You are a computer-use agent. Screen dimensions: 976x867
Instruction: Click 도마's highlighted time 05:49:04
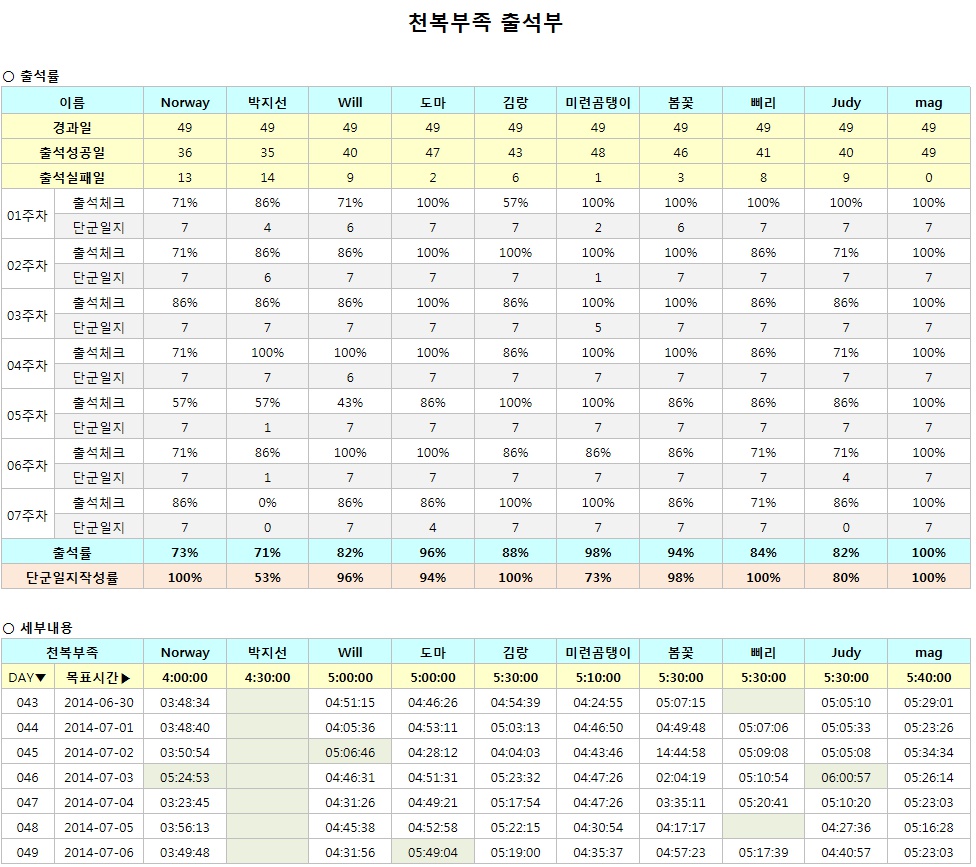[433, 852]
